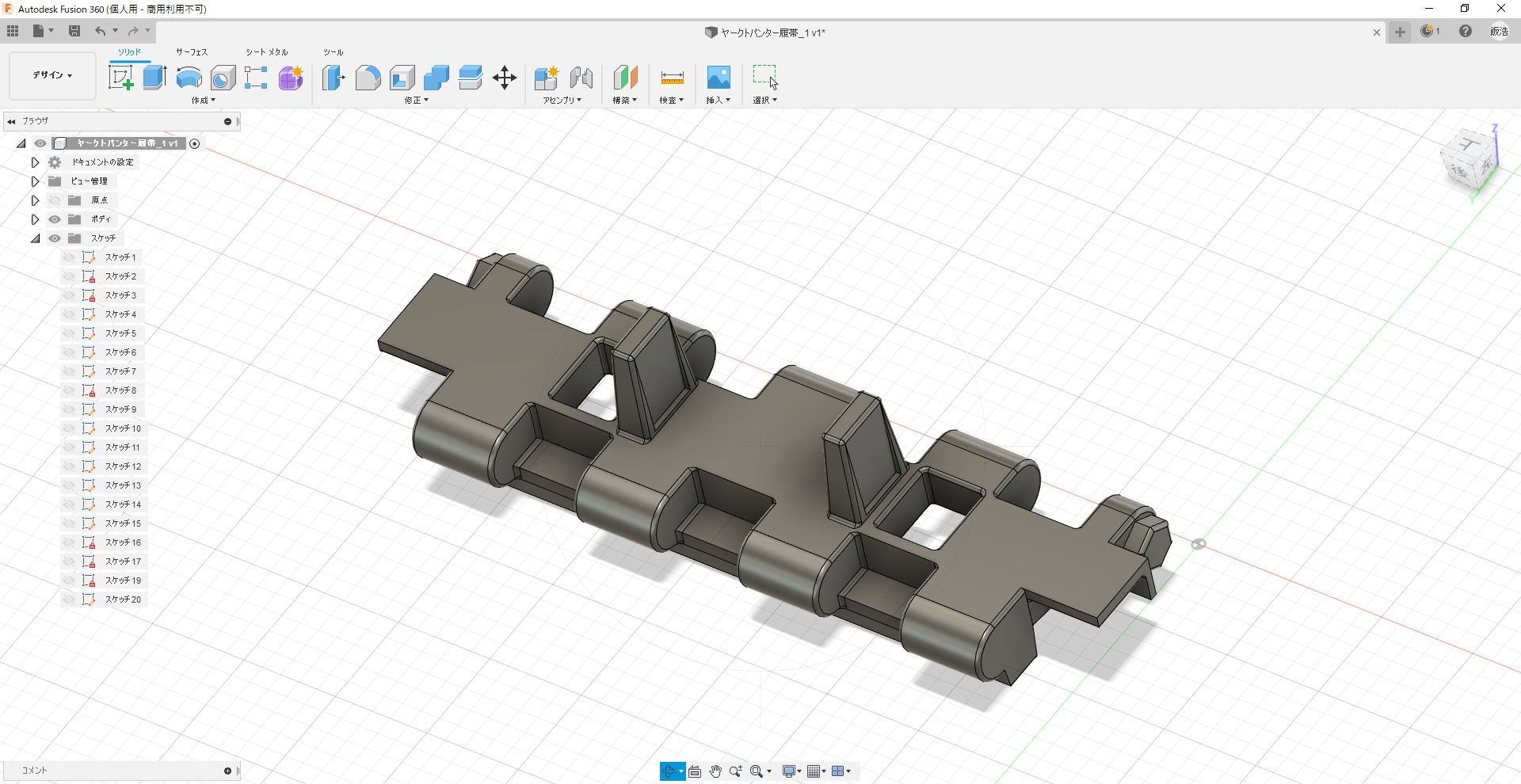Collapse the スケッチ folder
1521x784 pixels.
coord(35,238)
